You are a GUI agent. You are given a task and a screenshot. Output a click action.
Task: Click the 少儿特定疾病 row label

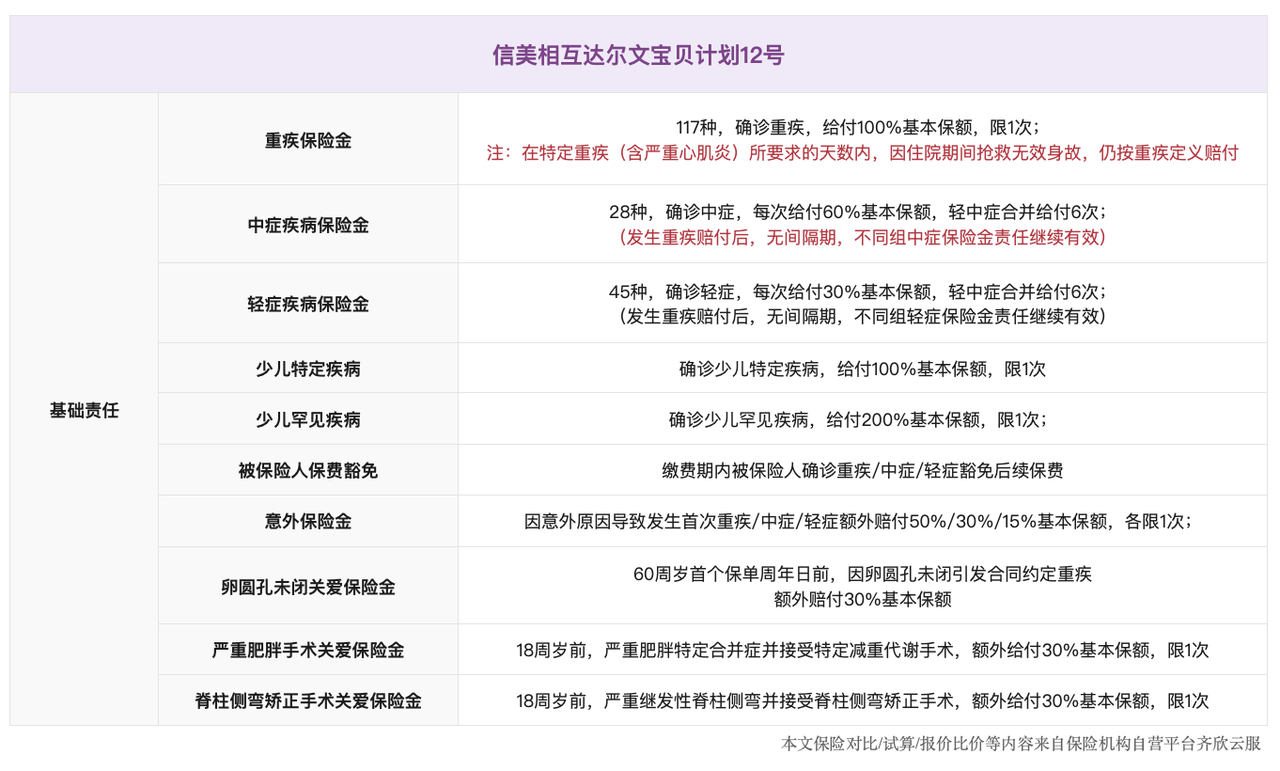point(308,369)
